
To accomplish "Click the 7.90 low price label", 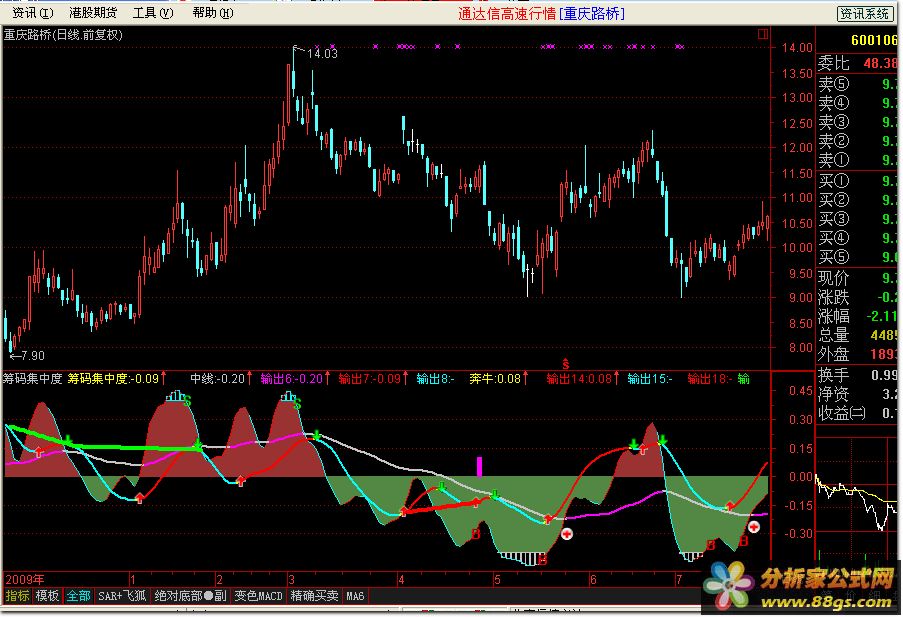I will pos(32,356).
